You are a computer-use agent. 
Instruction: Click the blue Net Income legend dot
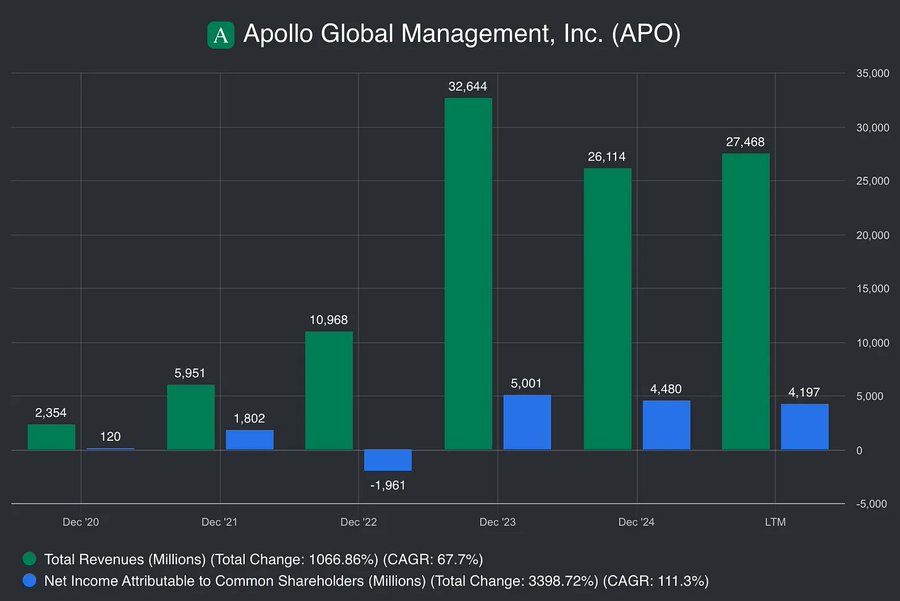point(29,580)
